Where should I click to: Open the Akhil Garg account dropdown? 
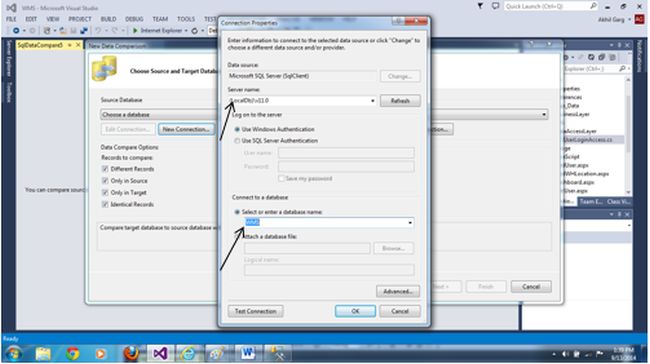pos(630,19)
